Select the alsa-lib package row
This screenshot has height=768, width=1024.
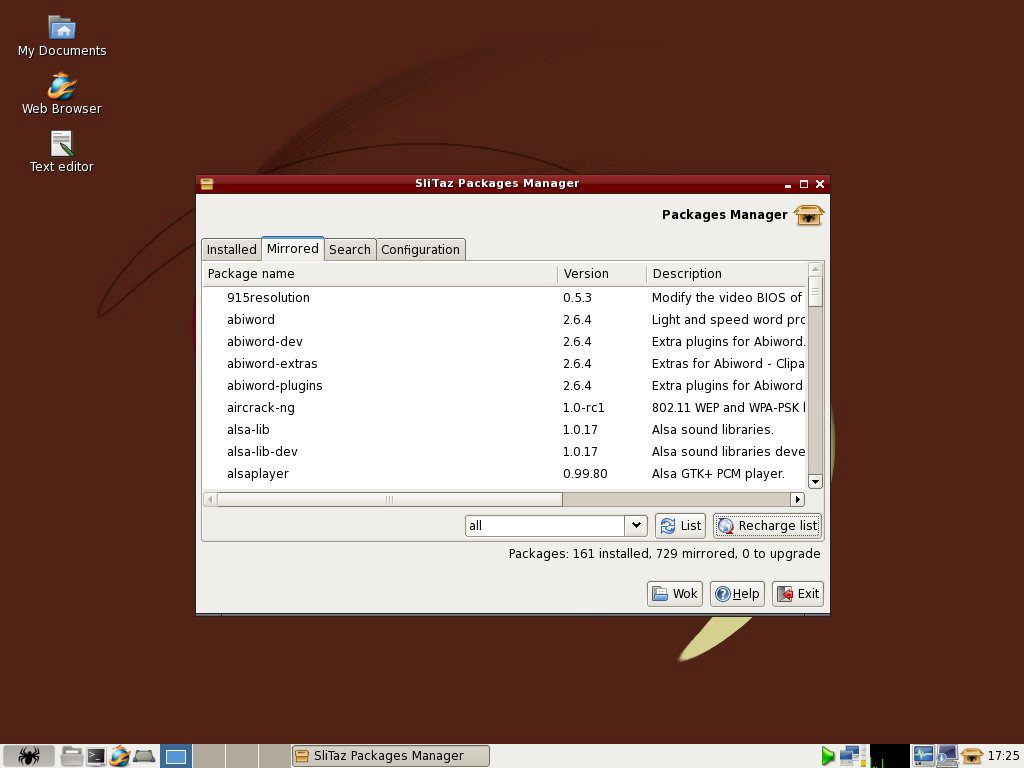click(x=504, y=430)
